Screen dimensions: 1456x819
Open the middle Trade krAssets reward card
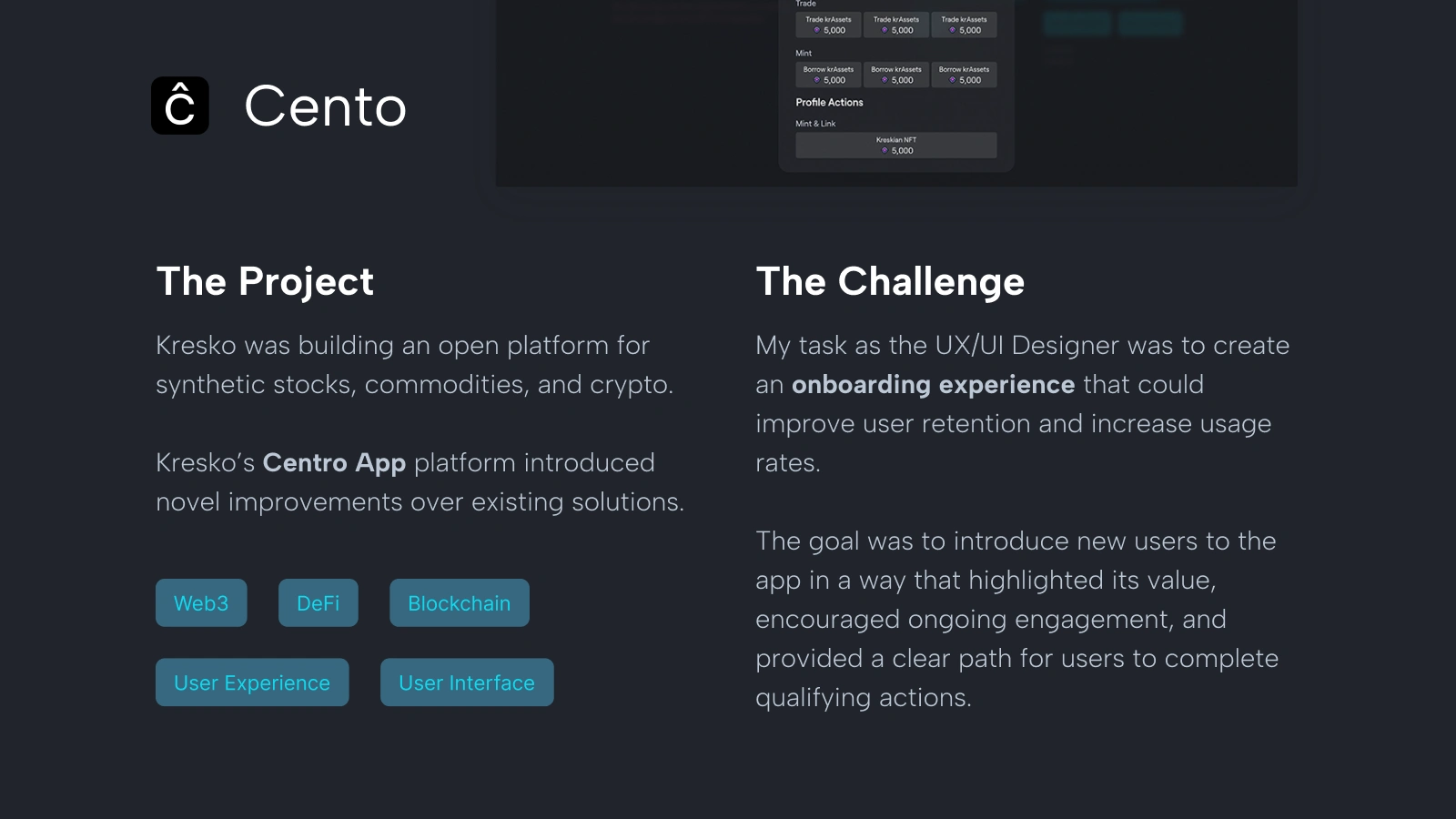[896, 25]
